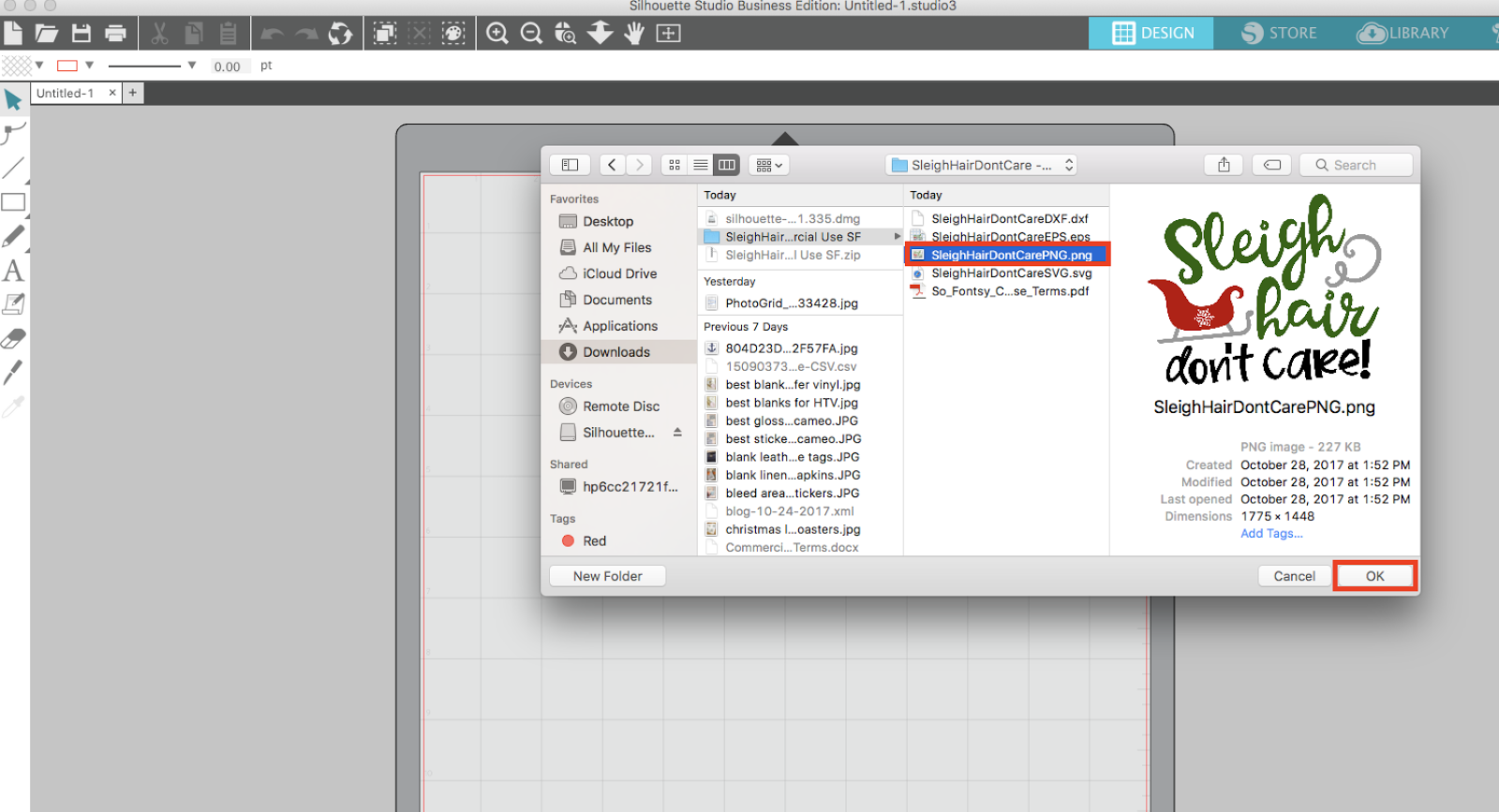Click the Deselect All icon
Viewport: 1499px width, 812px height.
(x=420, y=34)
